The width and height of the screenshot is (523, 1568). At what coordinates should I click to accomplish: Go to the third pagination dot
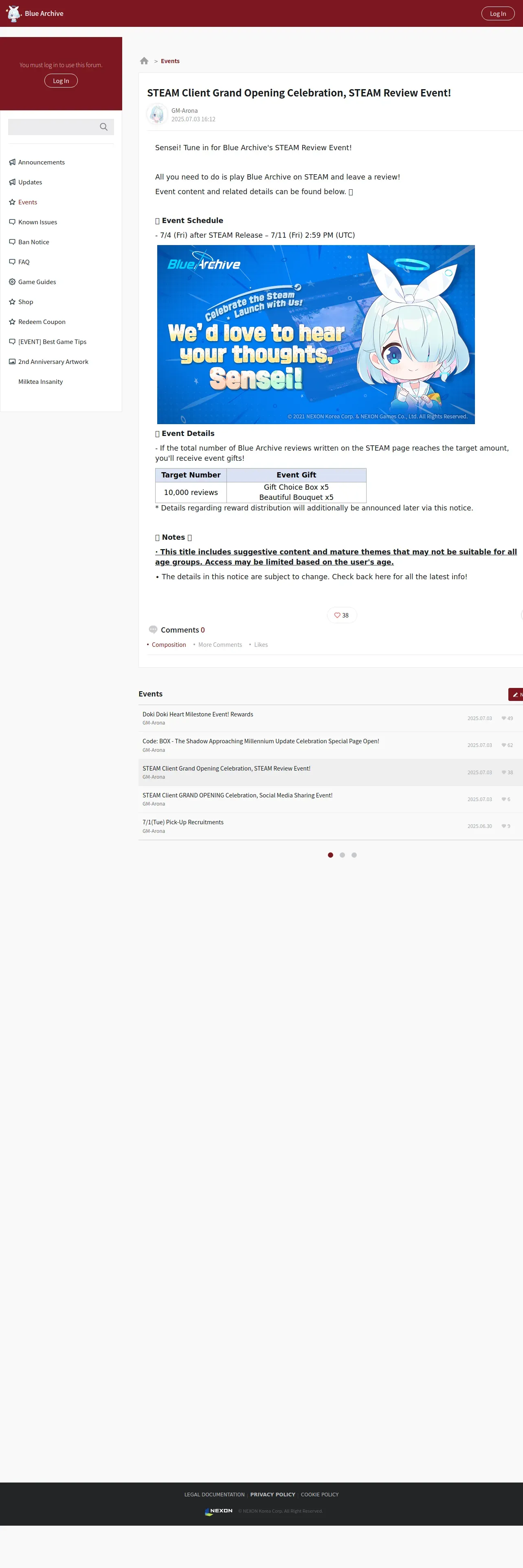tap(354, 855)
